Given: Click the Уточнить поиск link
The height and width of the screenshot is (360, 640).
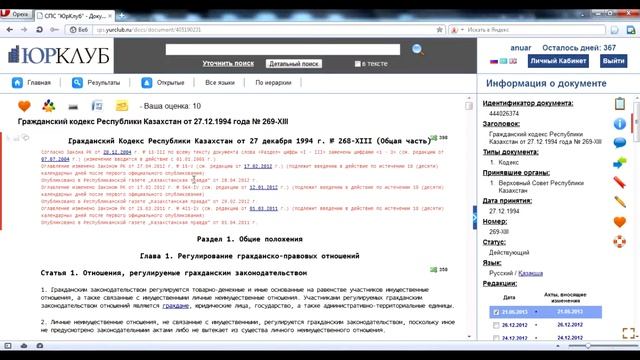Looking at the screenshot, I should point(228,64).
